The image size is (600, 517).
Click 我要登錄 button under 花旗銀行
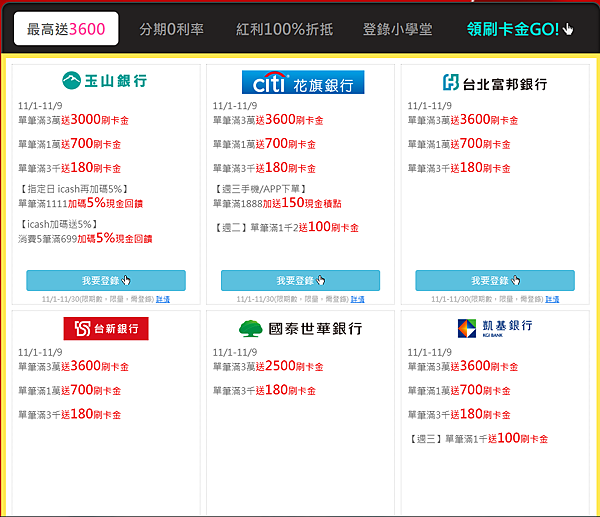tap(300, 281)
